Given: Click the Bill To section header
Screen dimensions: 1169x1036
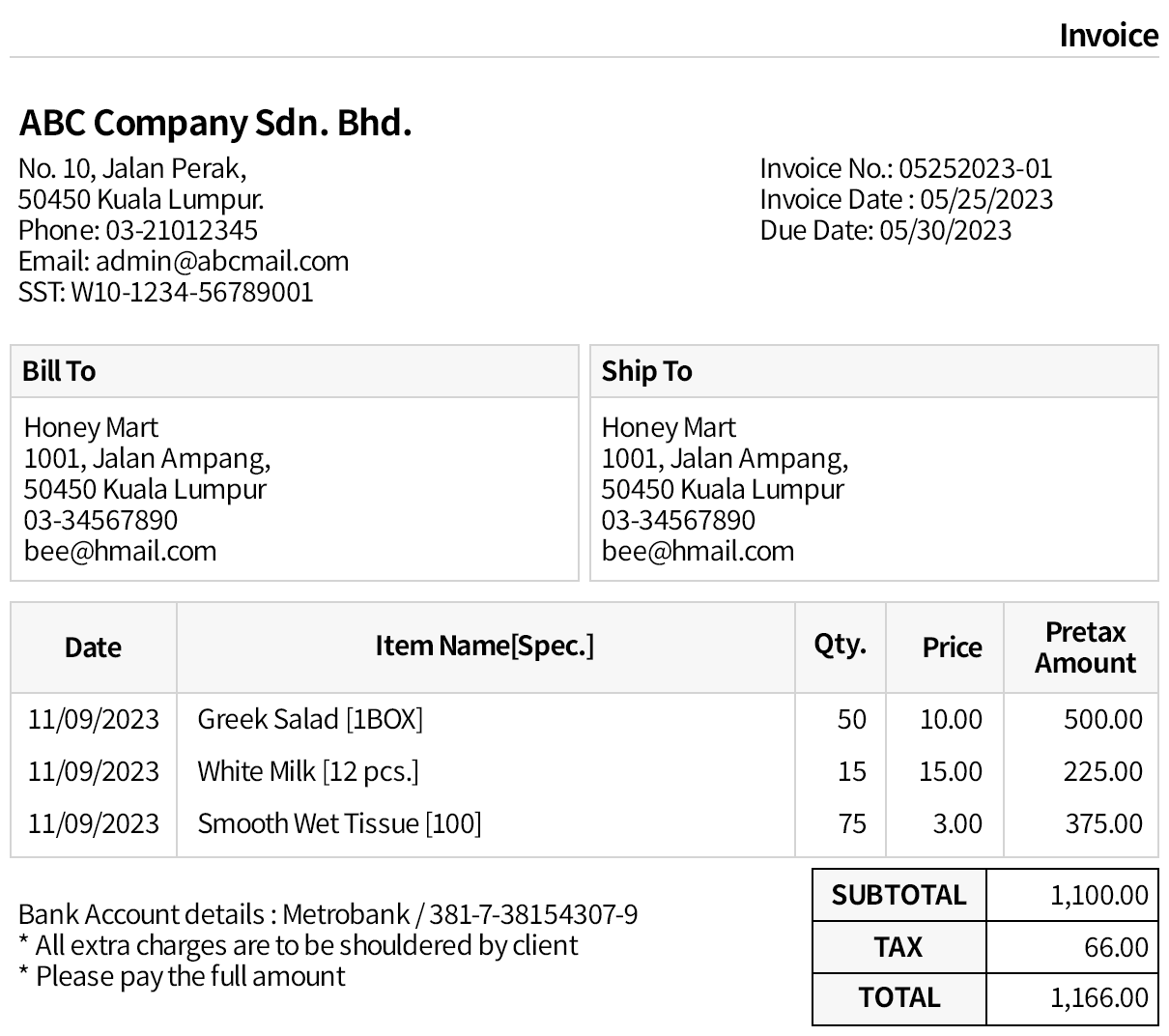Looking at the screenshot, I should tap(59, 371).
